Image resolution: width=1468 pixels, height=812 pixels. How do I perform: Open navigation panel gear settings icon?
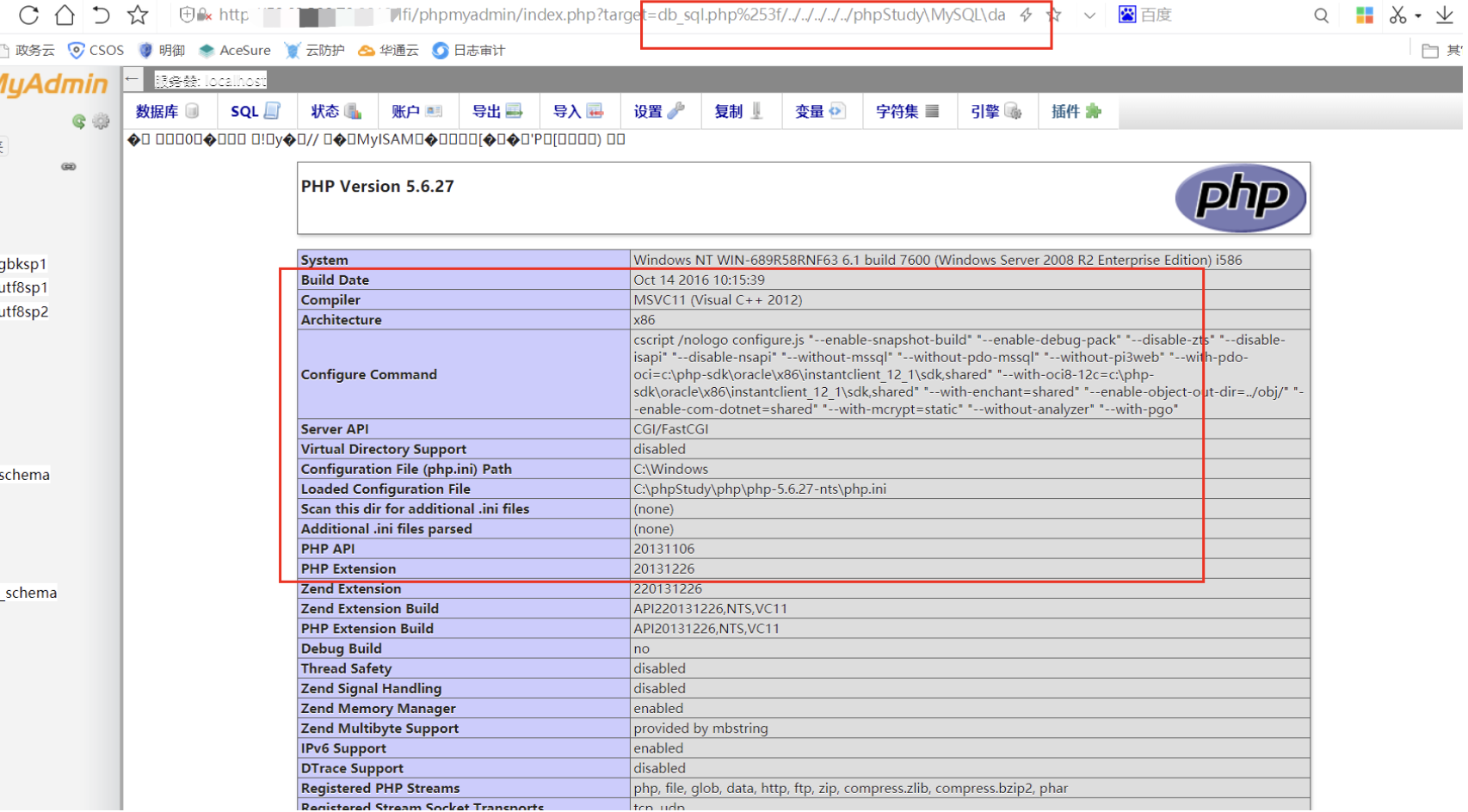(x=101, y=121)
